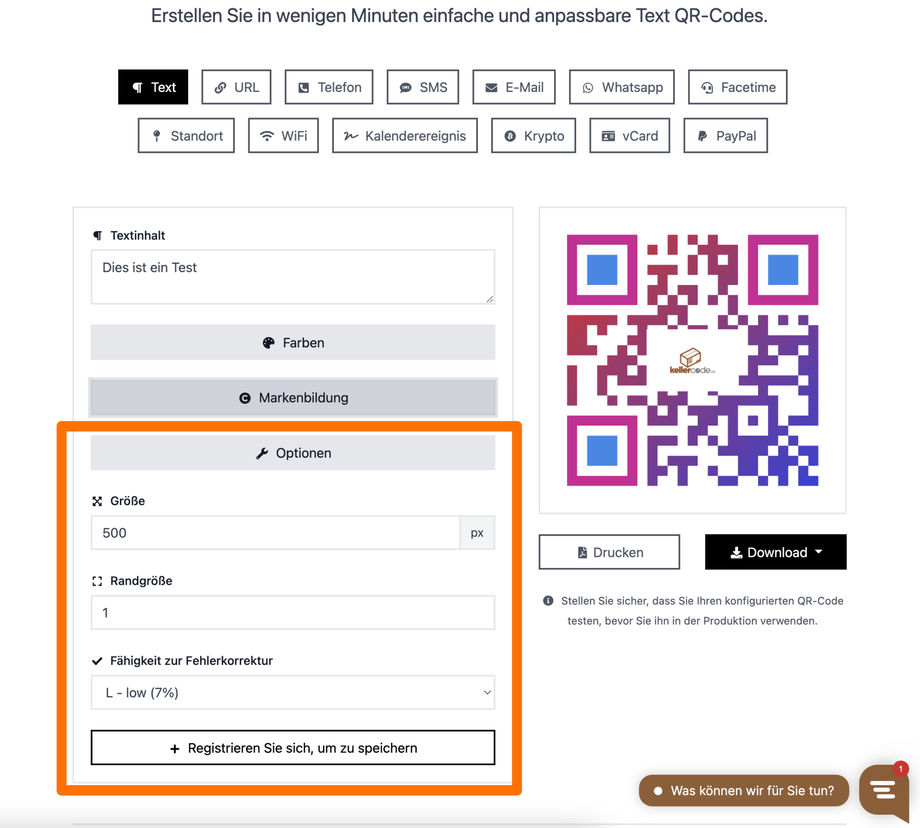
Task: Click the generated QR code preview image
Action: coord(692,360)
